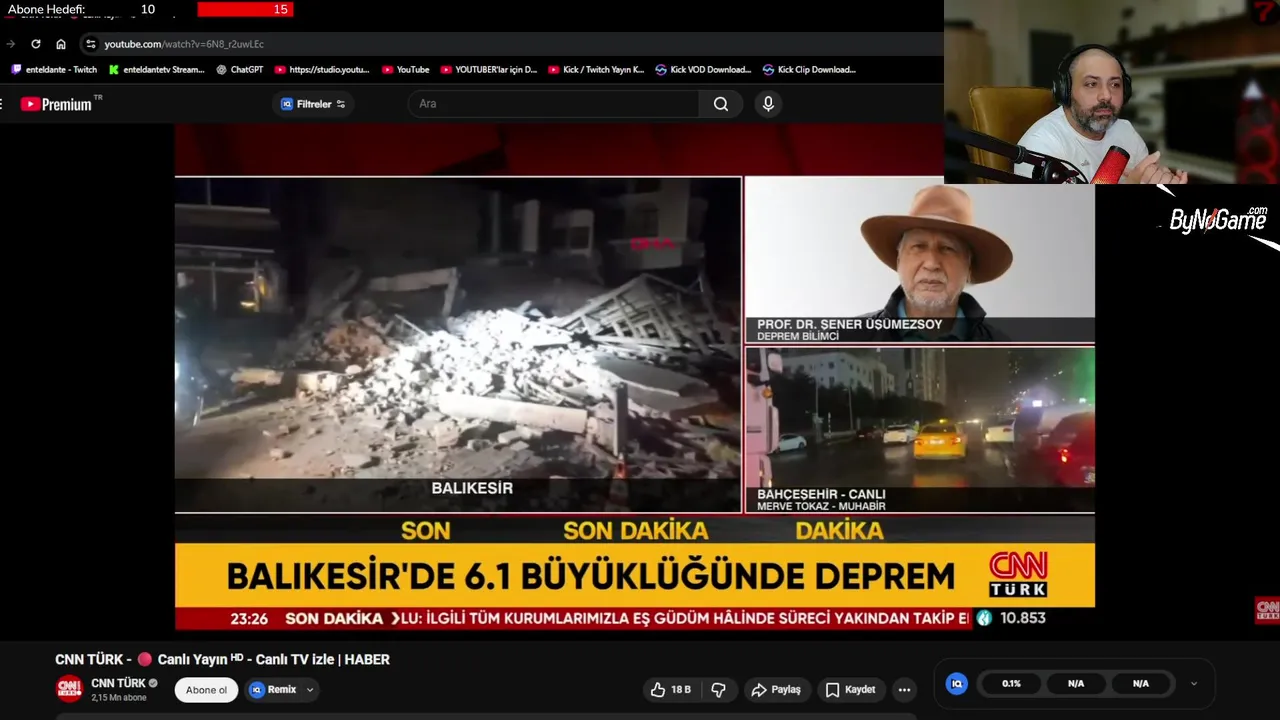The width and height of the screenshot is (1280, 720).
Task: Open the Kick VOD Download bookmark
Action: tap(703, 70)
